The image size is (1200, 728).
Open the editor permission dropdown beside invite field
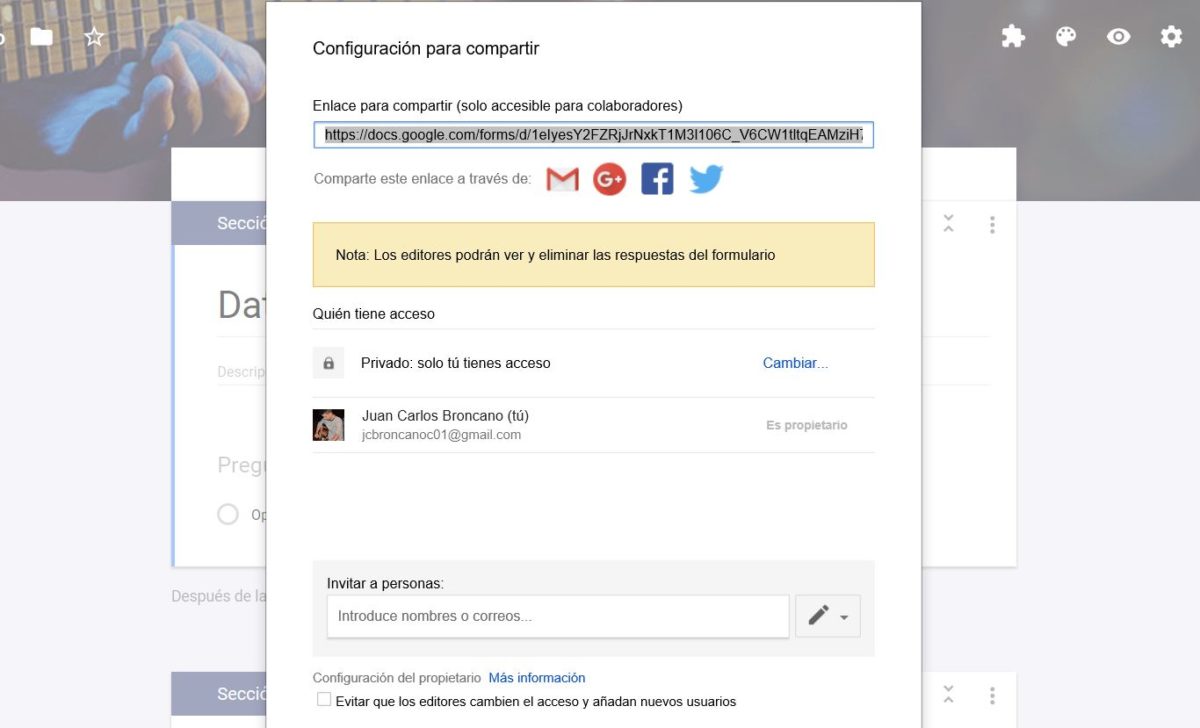tap(828, 616)
